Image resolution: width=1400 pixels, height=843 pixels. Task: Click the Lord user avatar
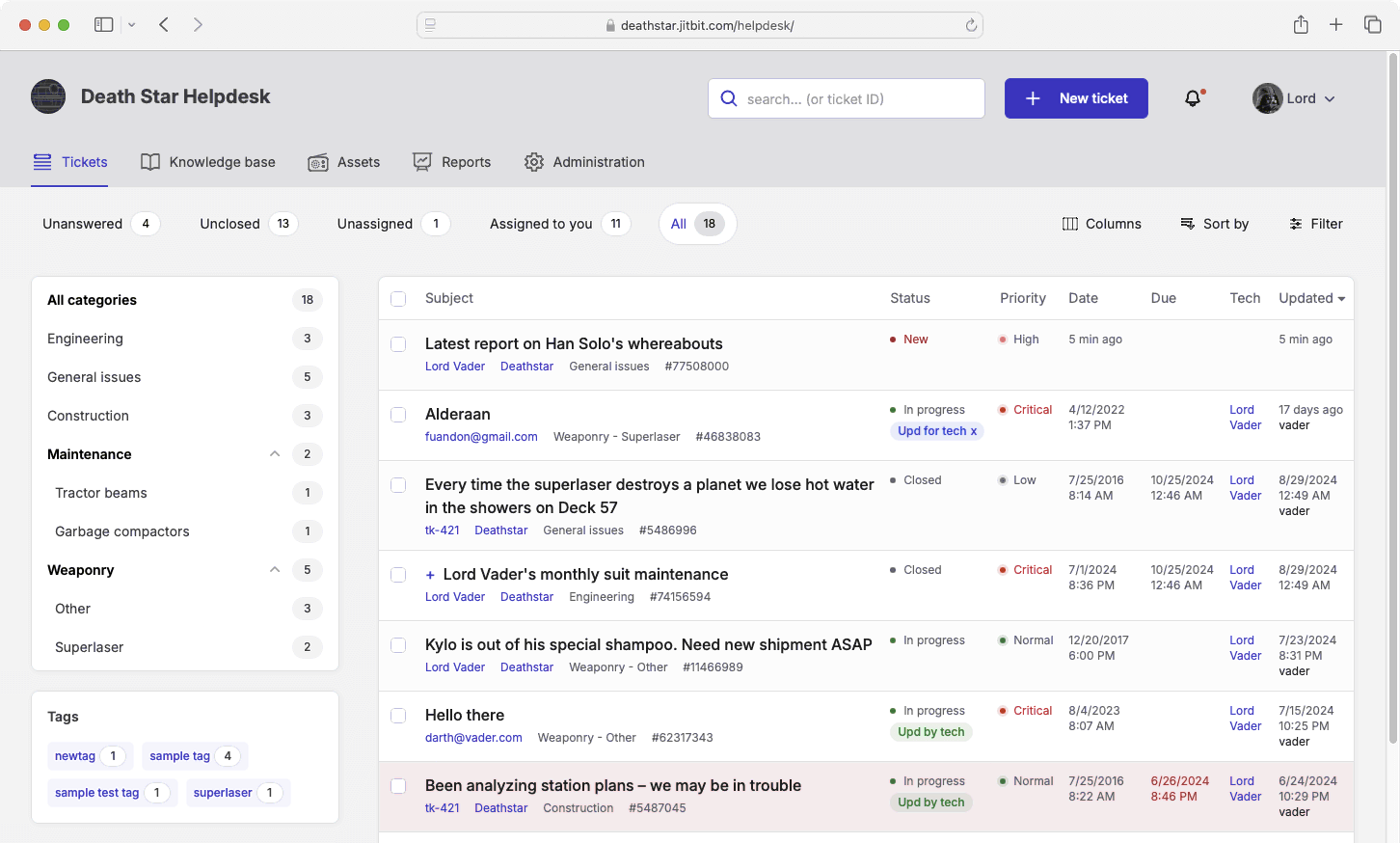click(1267, 98)
